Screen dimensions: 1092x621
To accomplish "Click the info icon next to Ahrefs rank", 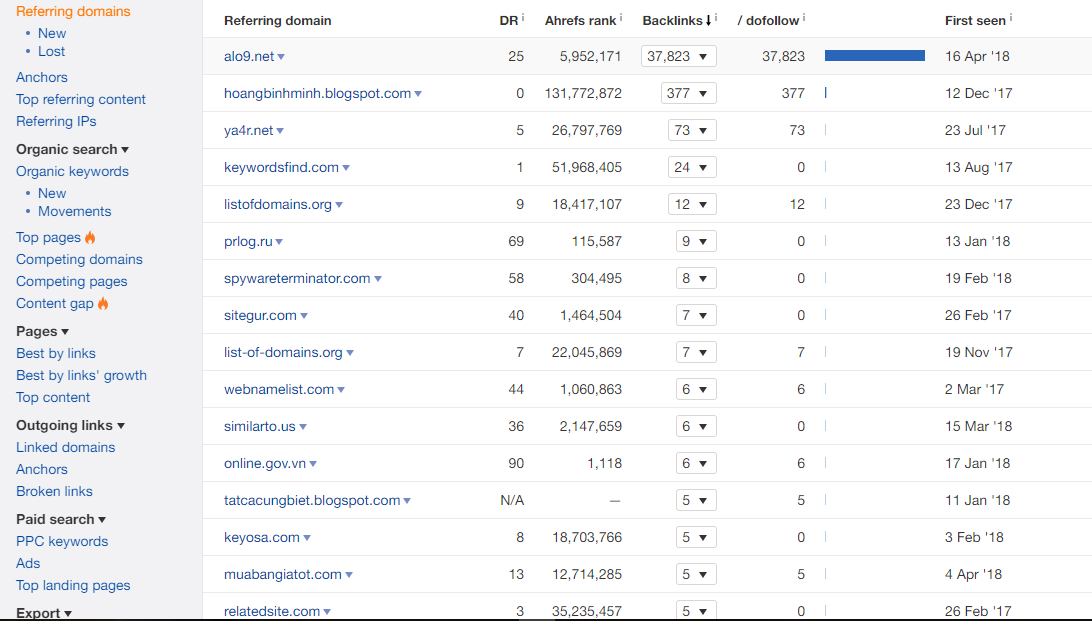I will (621, 17).
